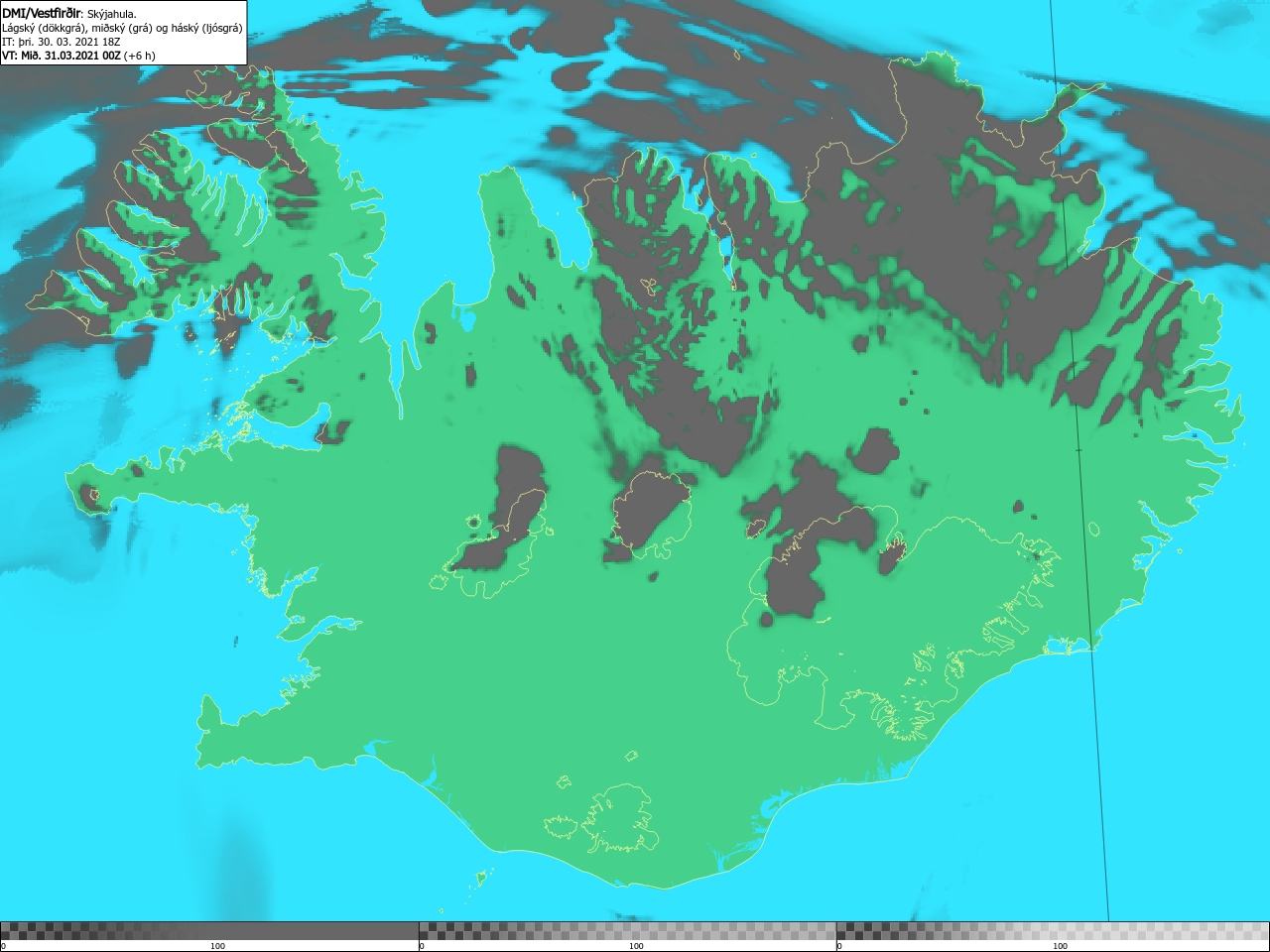Click the 'Lágský (dökkgrá), miðský (grá)' legend line
This screenshot has height=952, width=1270.
coord(122,28)
